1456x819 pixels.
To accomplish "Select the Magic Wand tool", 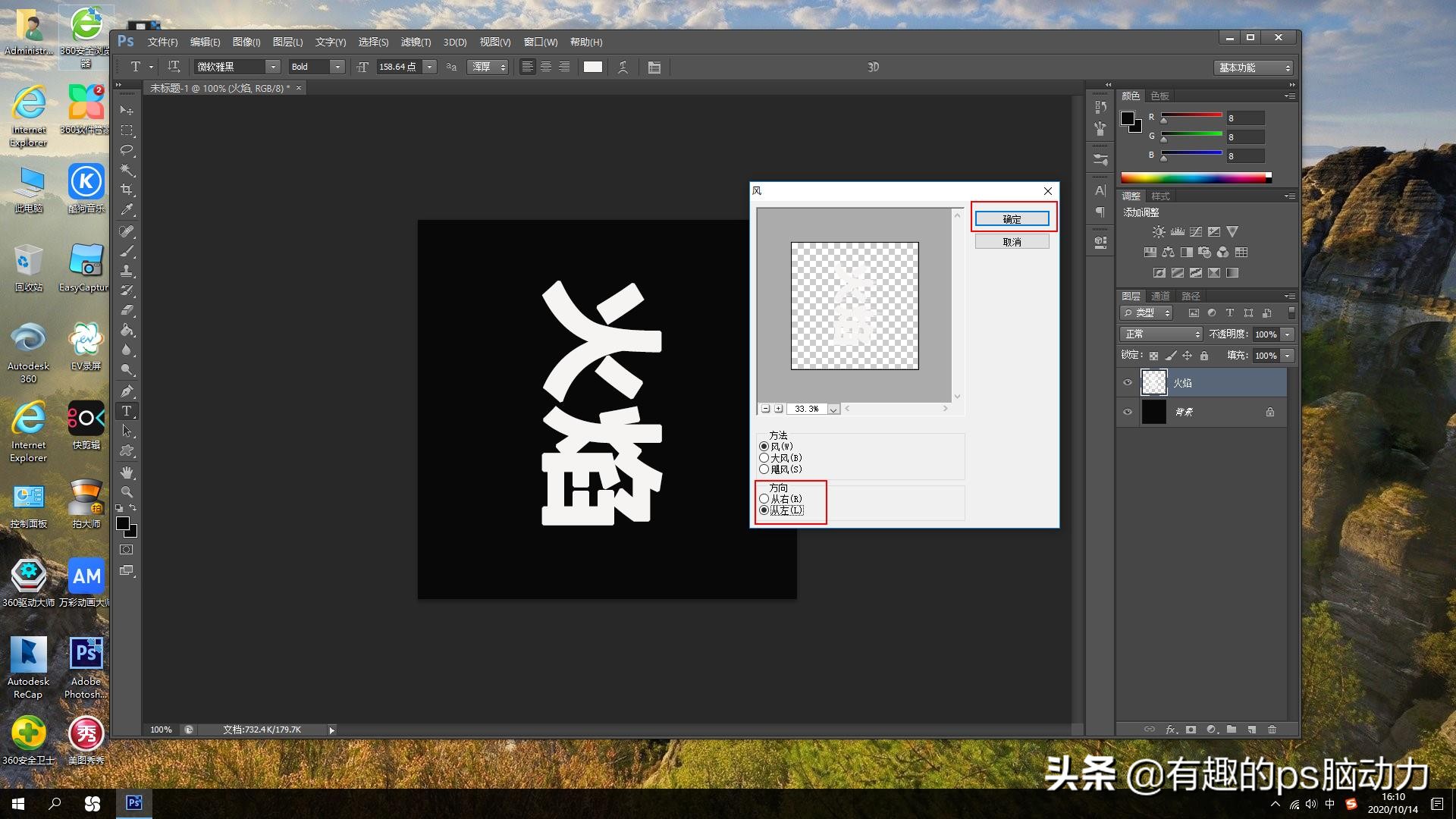I will [x=127, y=170].
